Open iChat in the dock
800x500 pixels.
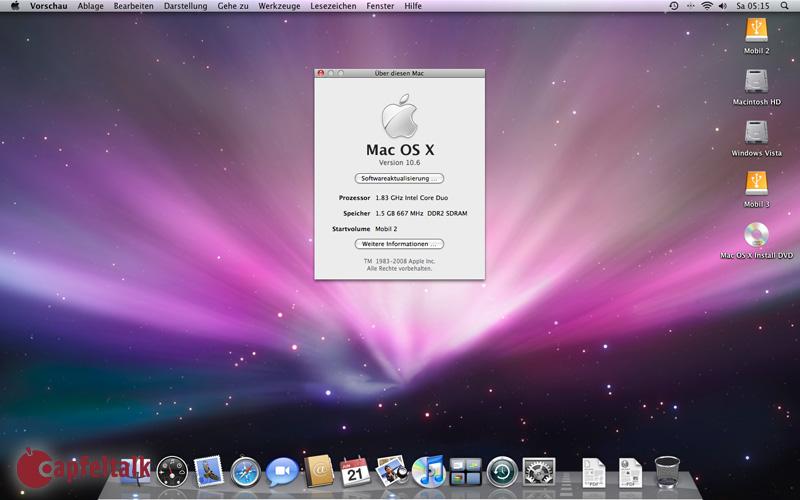(282, 471)
